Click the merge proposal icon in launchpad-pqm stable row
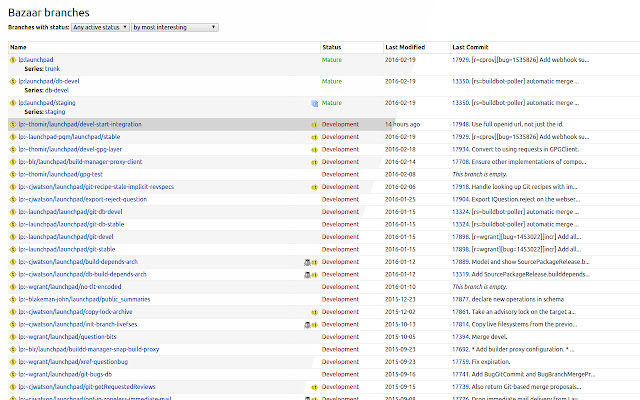640x400 pixels. 314,137
